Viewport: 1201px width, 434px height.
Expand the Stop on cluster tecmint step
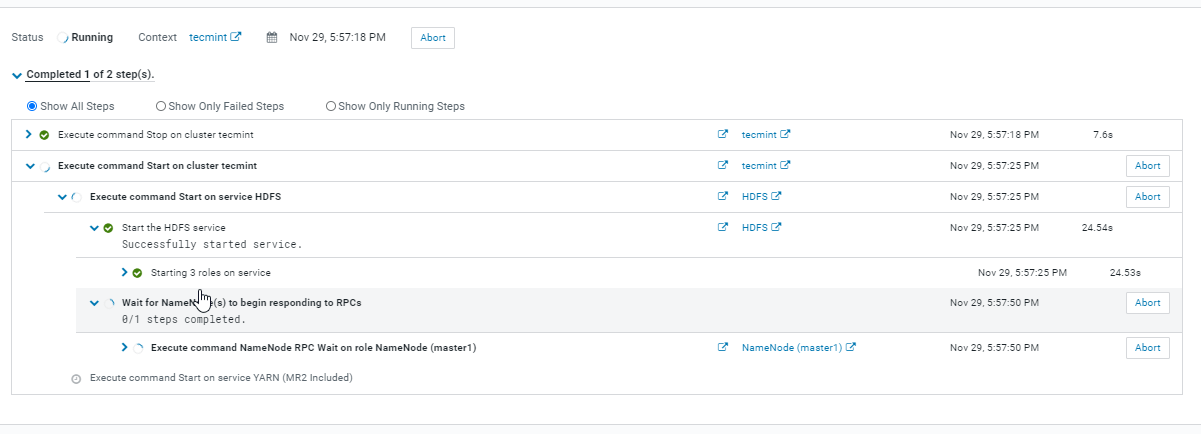[x=29, y=134]
